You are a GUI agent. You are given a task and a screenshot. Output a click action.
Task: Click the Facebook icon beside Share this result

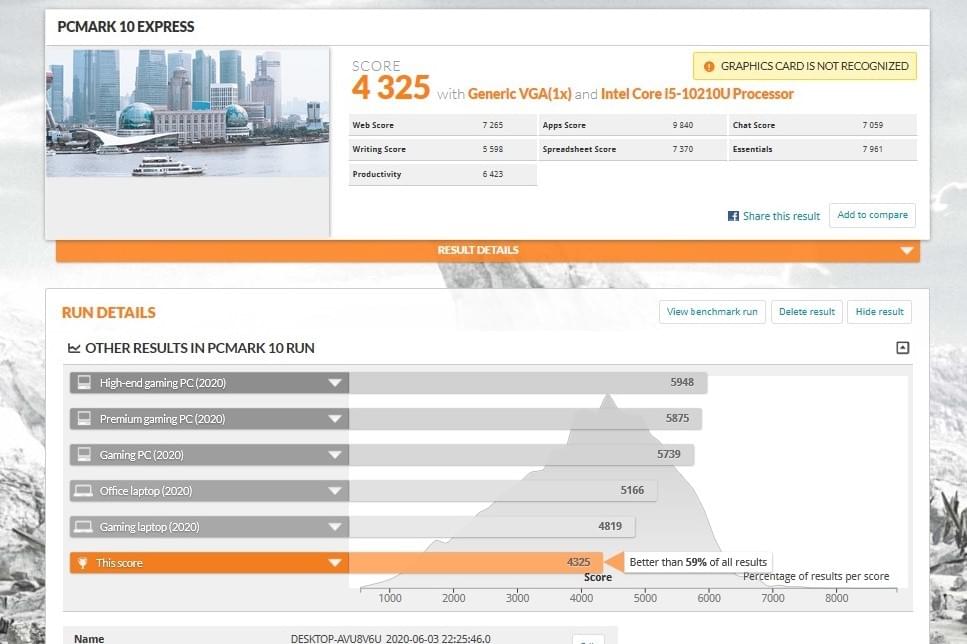pyautogui.click(x=733, y=216)
